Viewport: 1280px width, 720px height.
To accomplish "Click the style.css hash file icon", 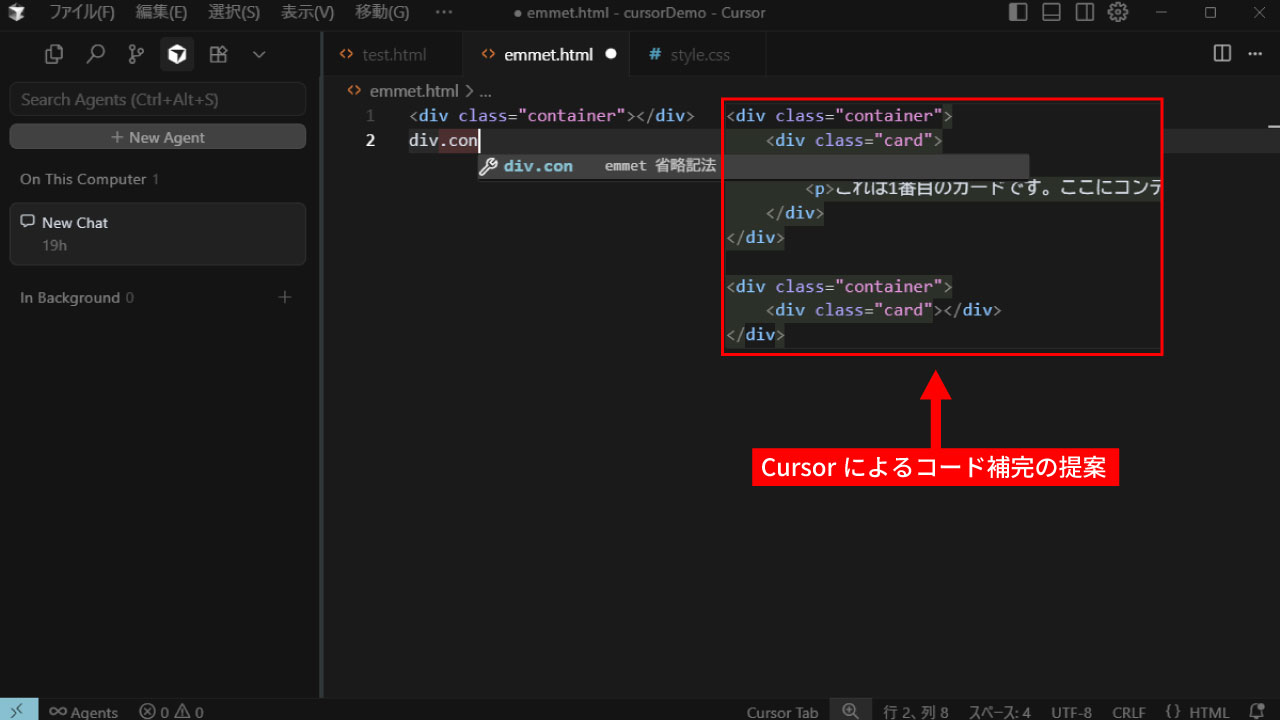I will tap(655, 55).
